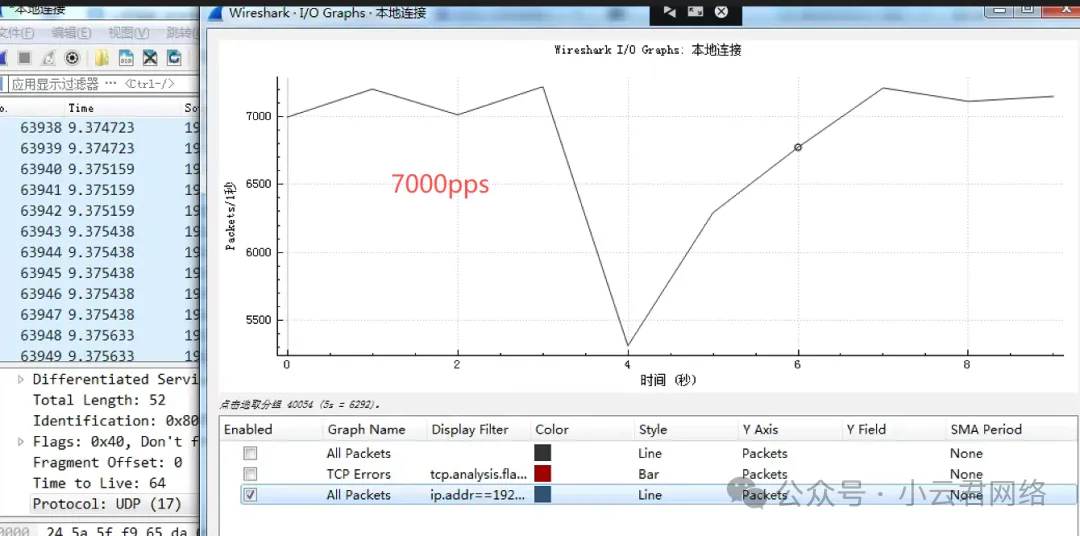1080x536 pixels.
Task: Click the open file folder icon
Action: point(102,58)
